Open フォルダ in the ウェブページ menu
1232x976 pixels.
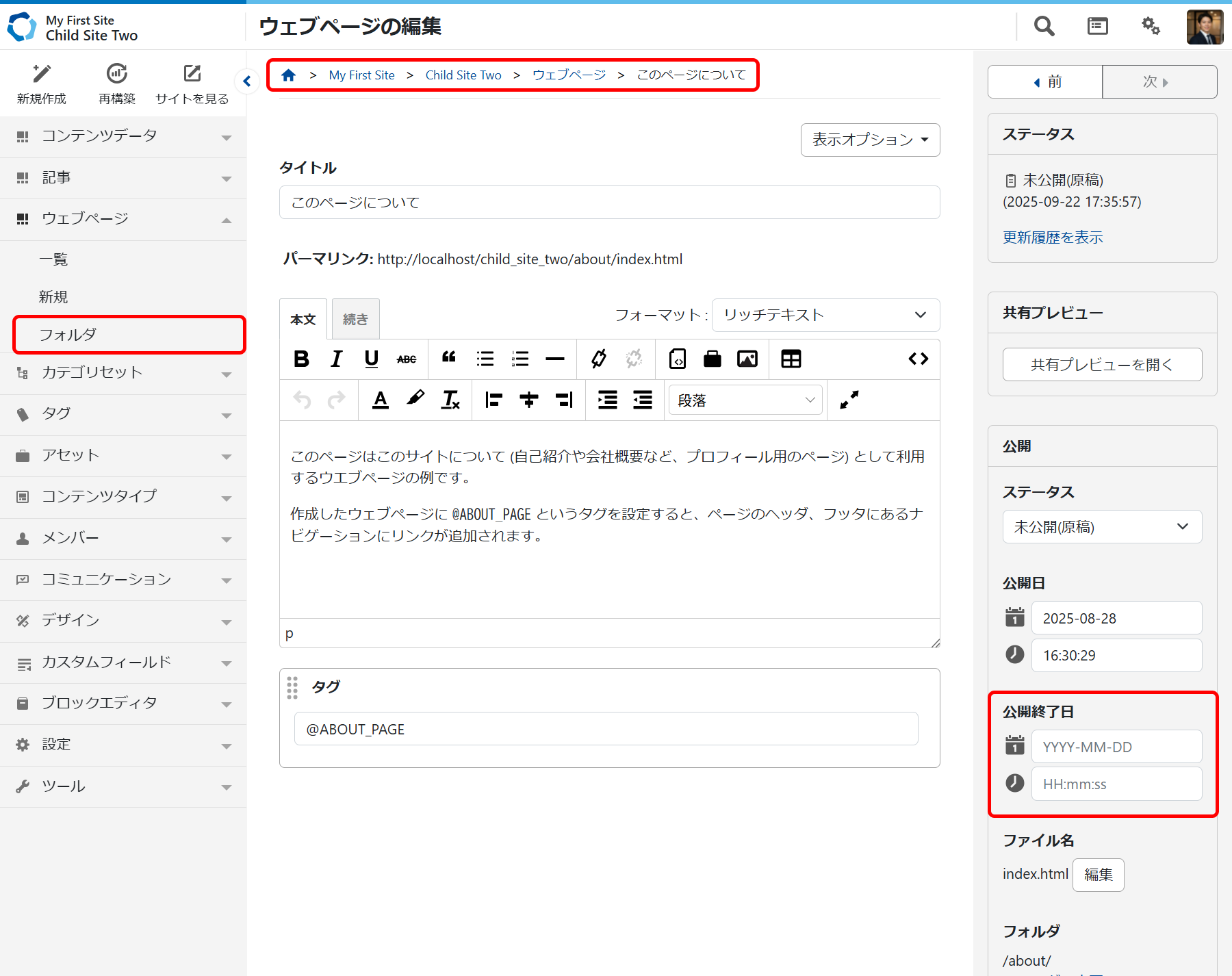pos(129,335)
